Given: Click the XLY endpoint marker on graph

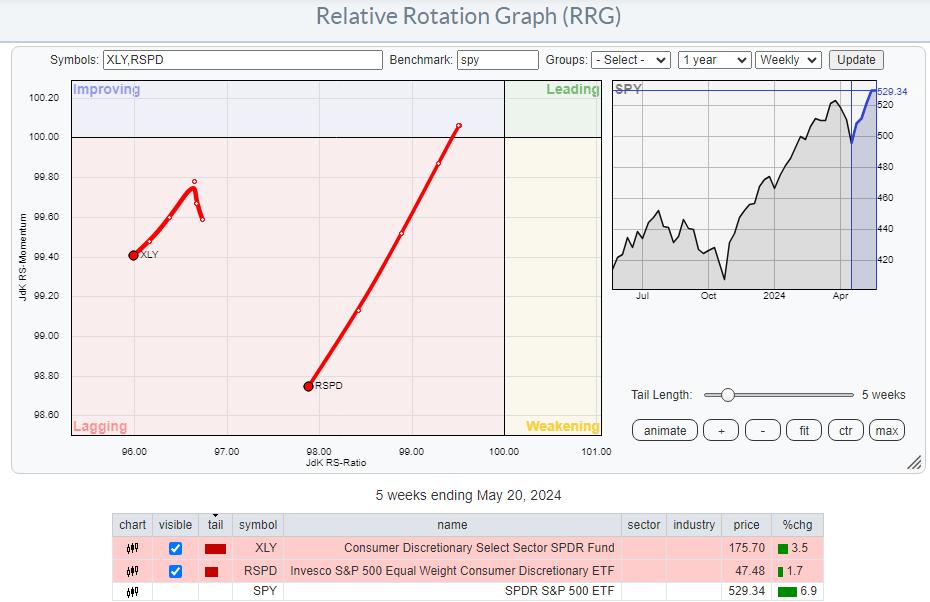Looking at the screenshot, I should click(x=134, y=255).
